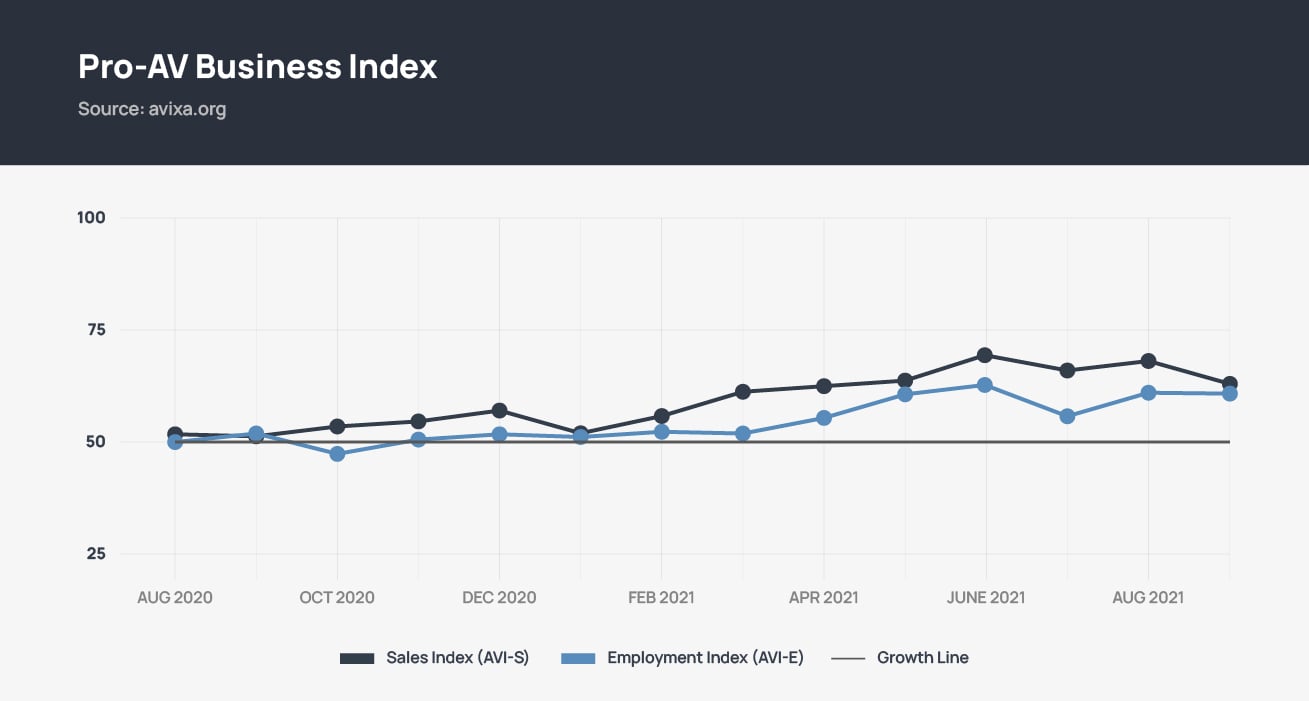Toggle the Employment Index (AVI-E) legend label
Viewport: 1309px width, 701px height.
(x=705, y=658)
